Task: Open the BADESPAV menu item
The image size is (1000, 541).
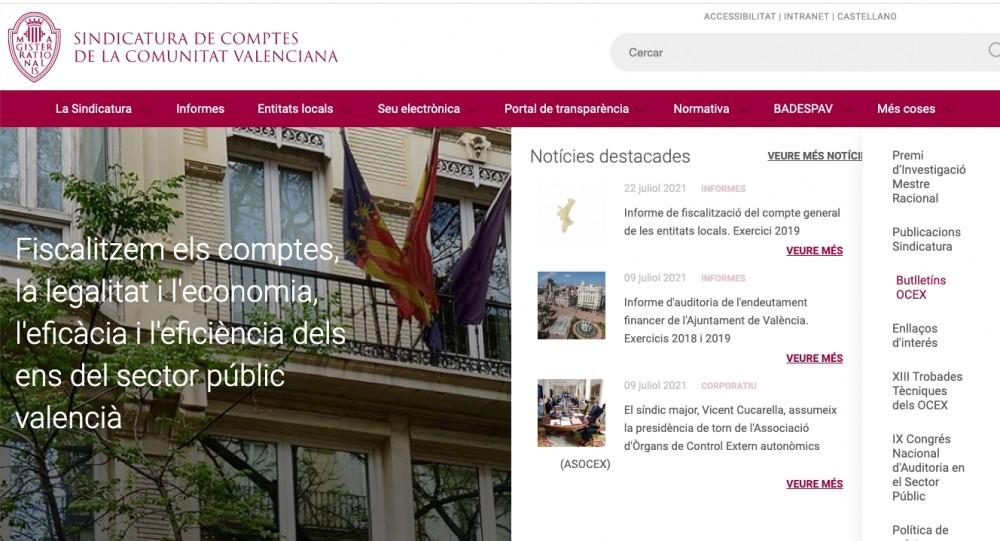Action: point(803,109)
